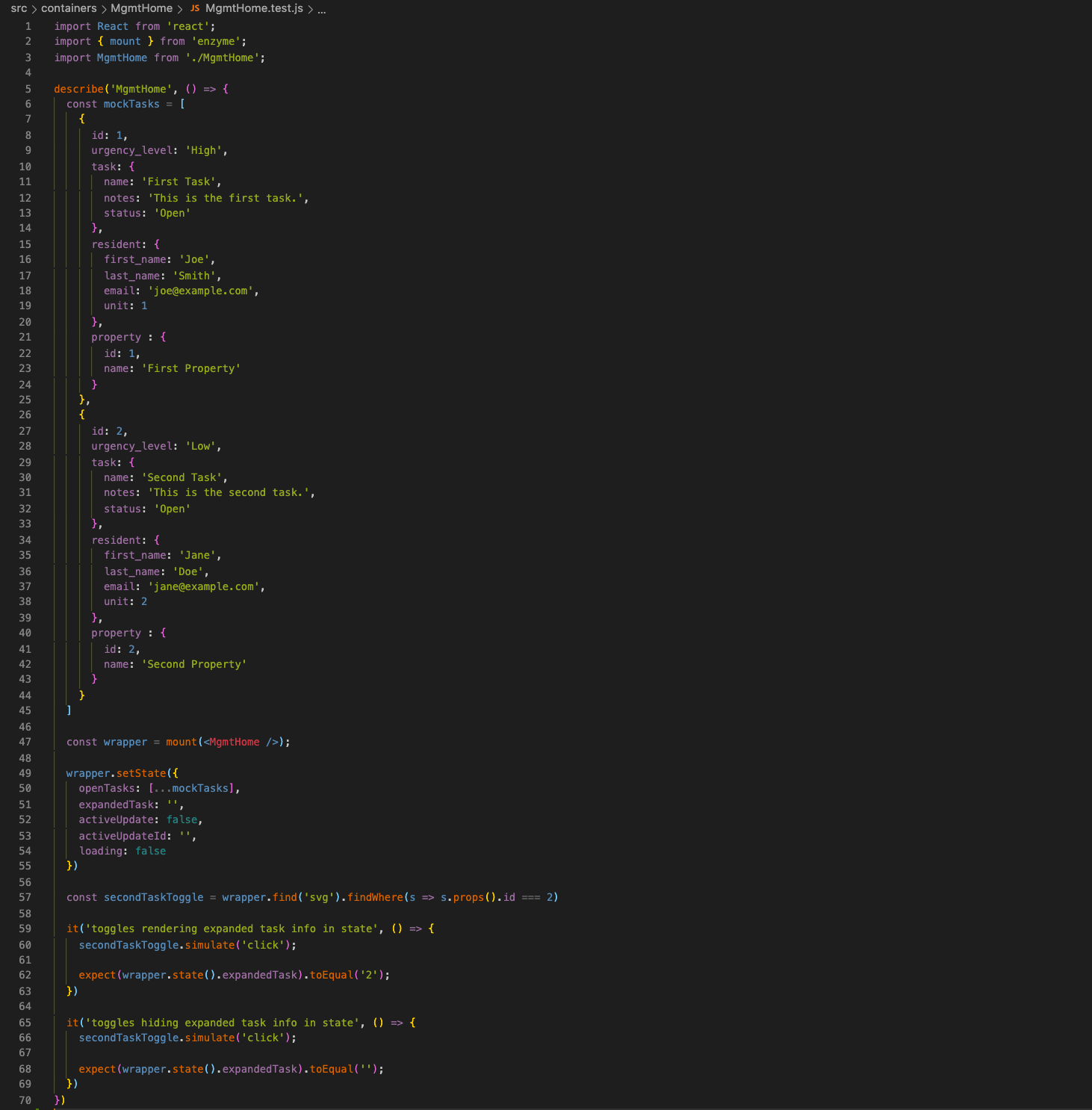Viewport: 1092px width, 1110px height.
Task: Click line number 5 beside the describe block
Action: coord(28,88)
